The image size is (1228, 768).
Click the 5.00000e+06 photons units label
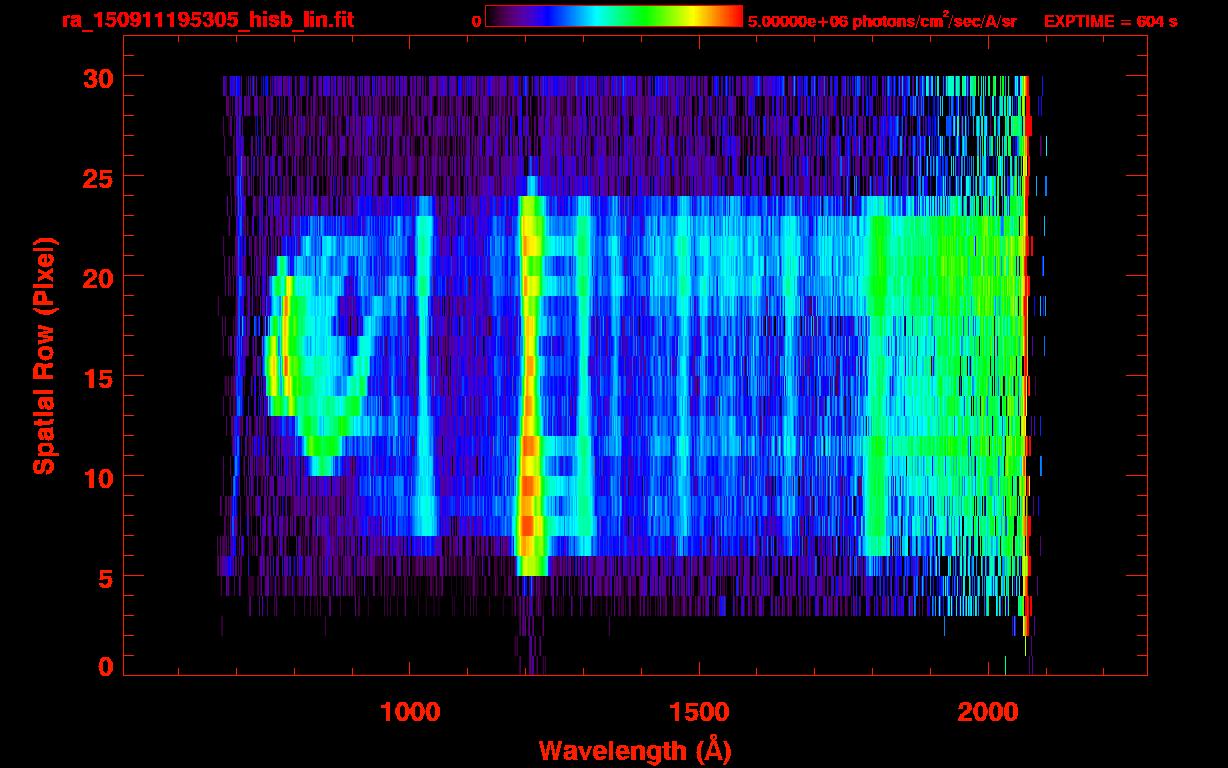pyautogui.click(x=882, y=20)
